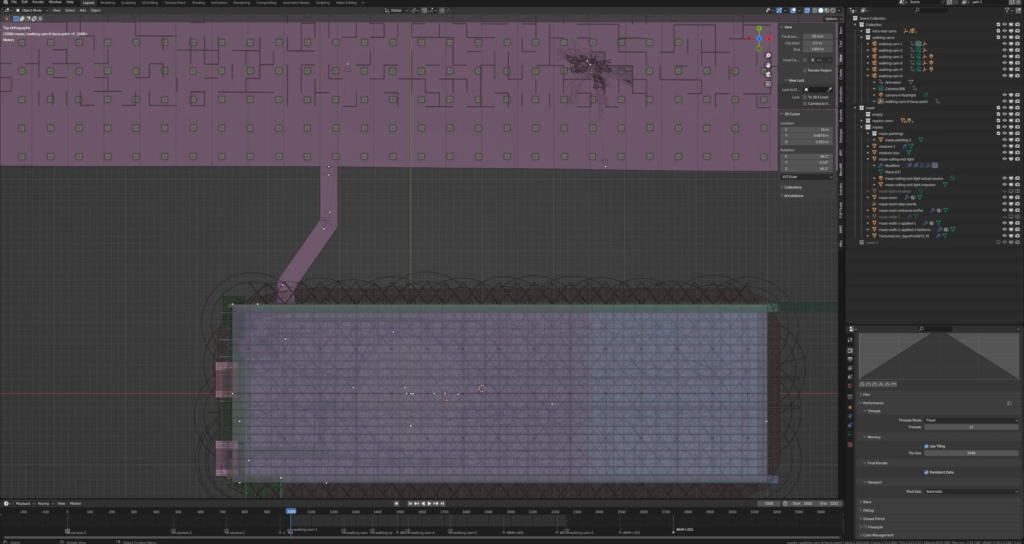This screenshot has height=544, width=1024.
Task: Jump to timeline end frame
Action: tap(443, 504)
